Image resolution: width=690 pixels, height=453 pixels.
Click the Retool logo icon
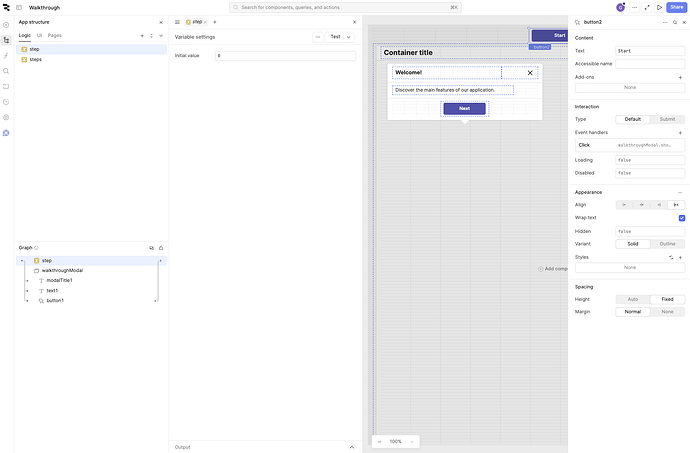6,7
